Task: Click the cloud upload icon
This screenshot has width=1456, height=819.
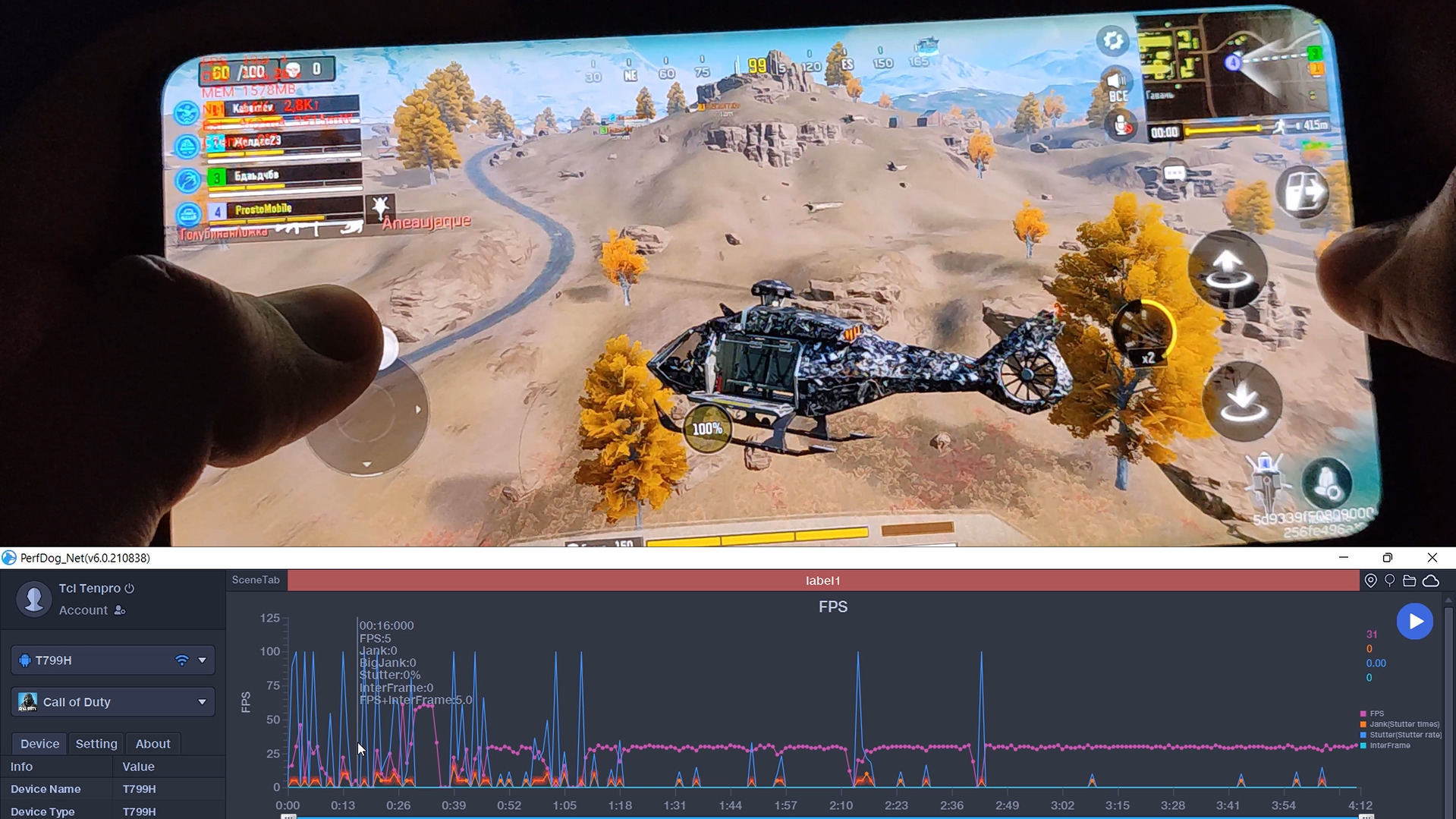Action: tap(1430, 581)
